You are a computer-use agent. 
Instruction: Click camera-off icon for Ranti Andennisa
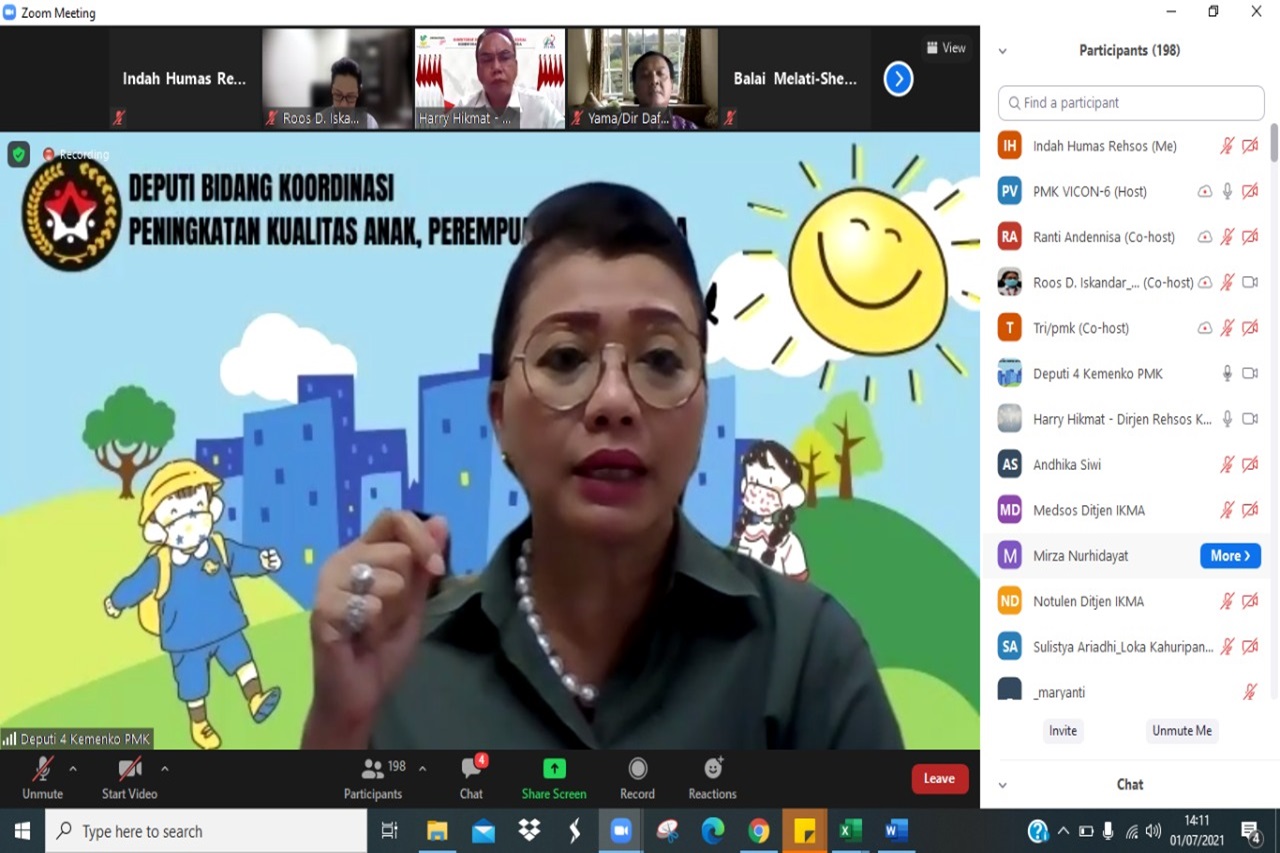coord(1250,237)
